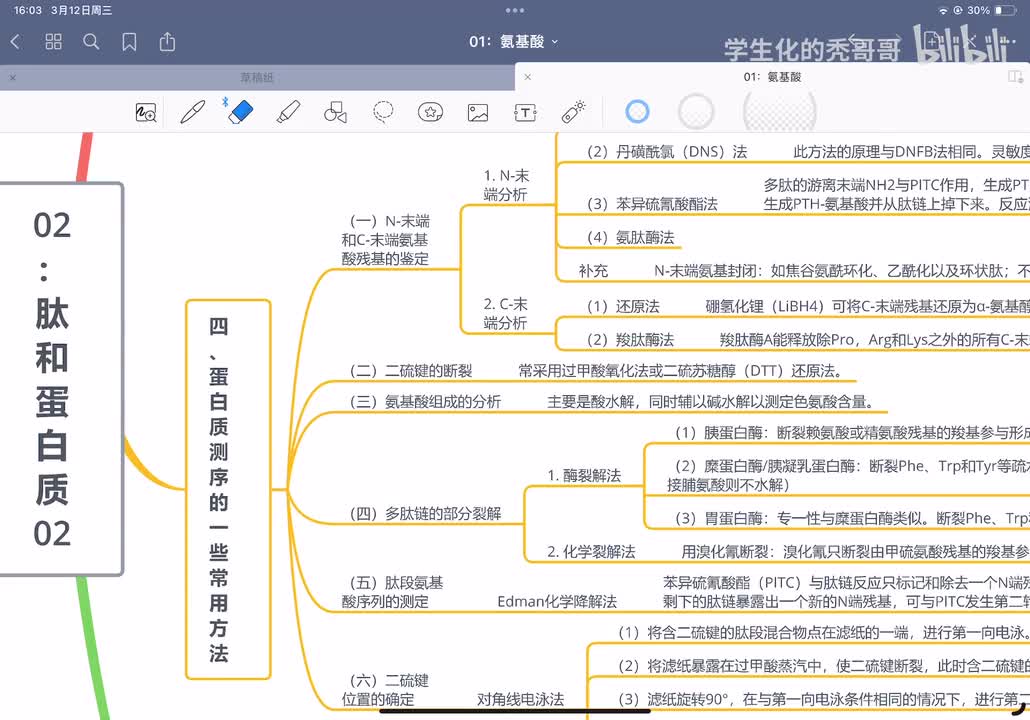Select the zoom window tool
1030x720 pixels.
tap(146, 113)
